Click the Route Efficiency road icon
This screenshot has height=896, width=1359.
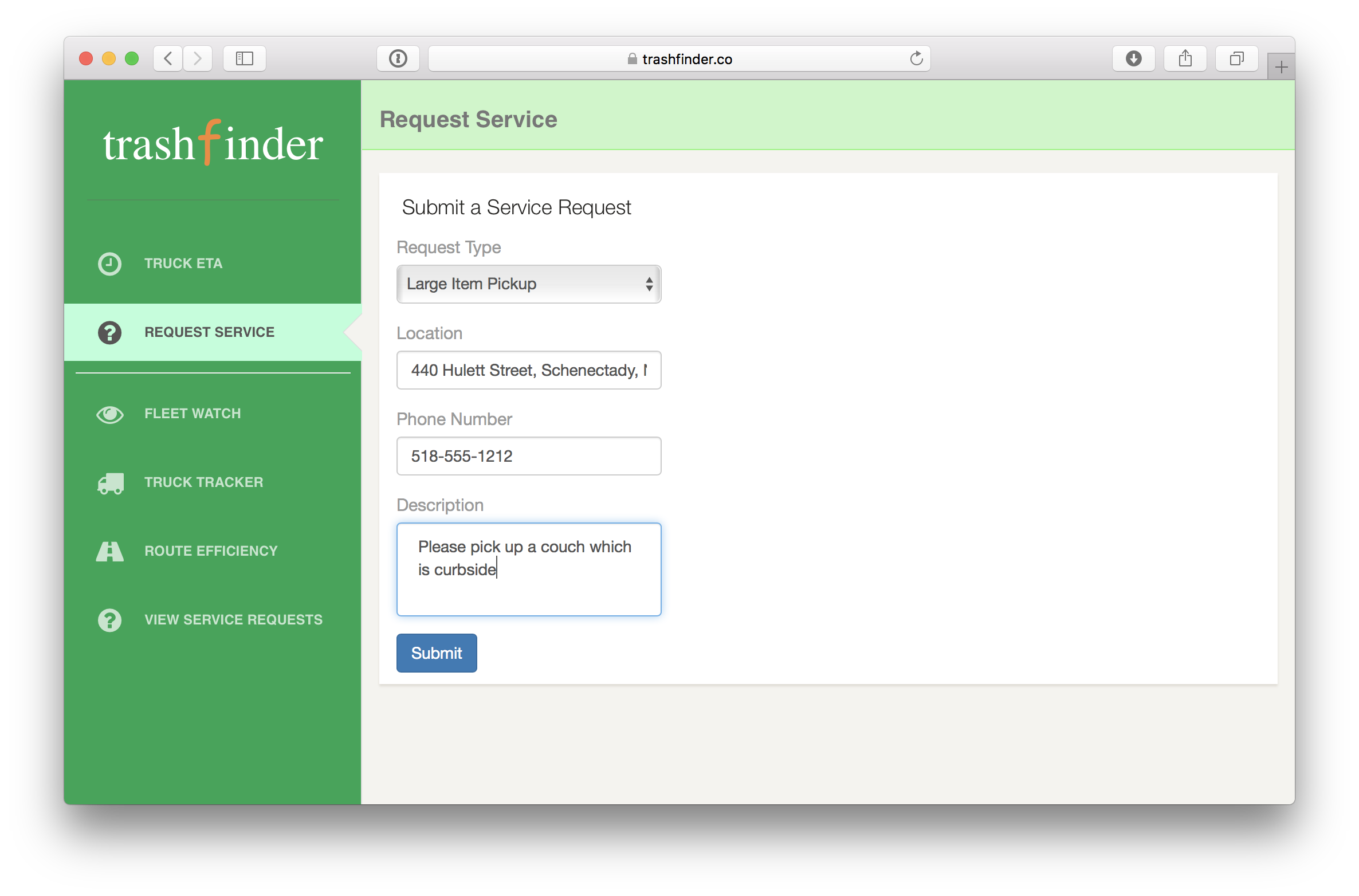click(109, 551)
